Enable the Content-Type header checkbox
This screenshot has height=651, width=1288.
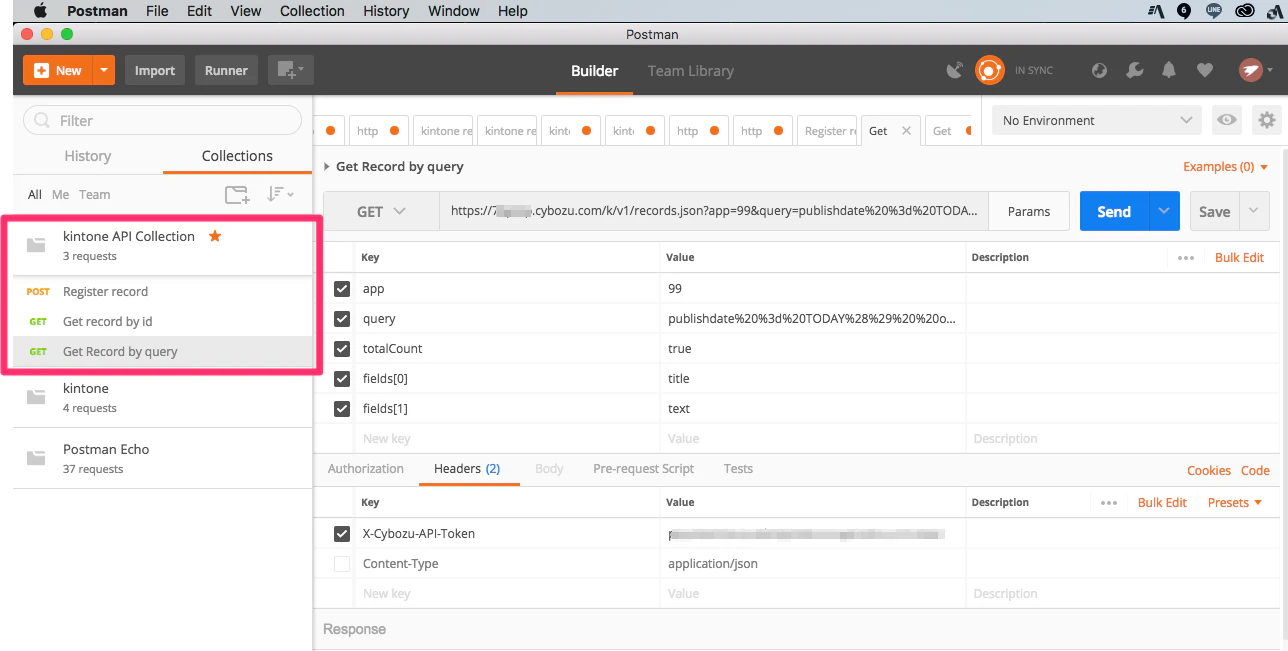[342, 564]
